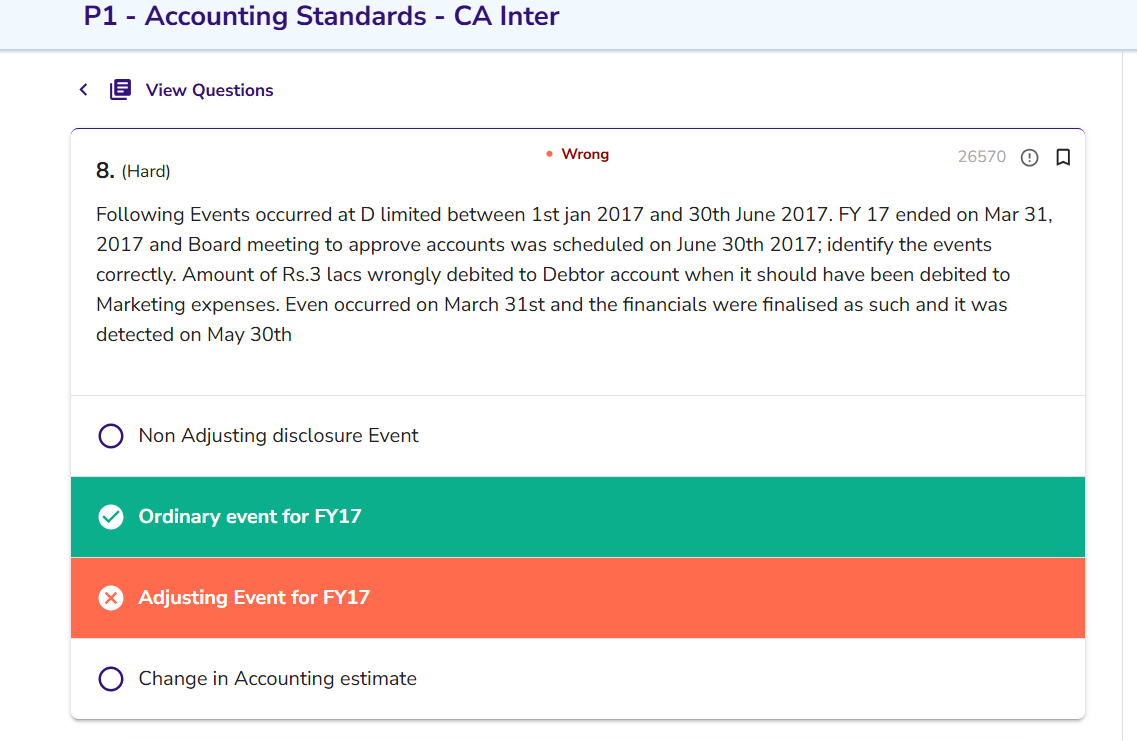Click the red X on Adjusting Event

[x=111, y=598]
